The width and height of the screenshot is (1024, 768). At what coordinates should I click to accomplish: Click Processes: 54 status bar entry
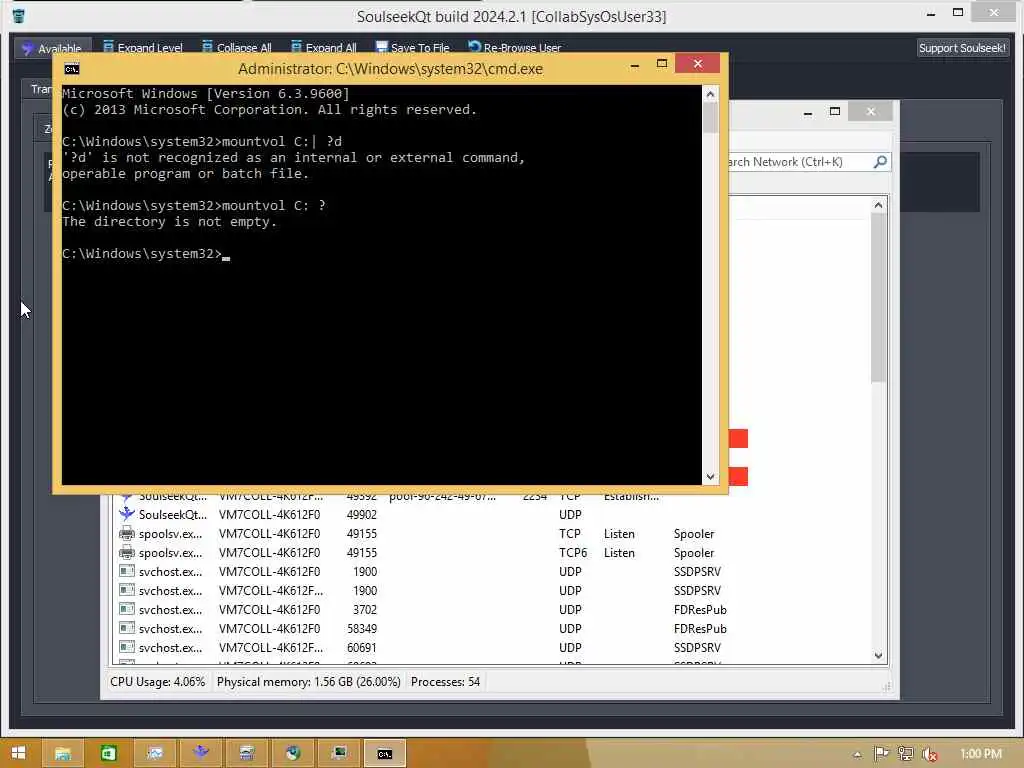(x=445, y=682)
